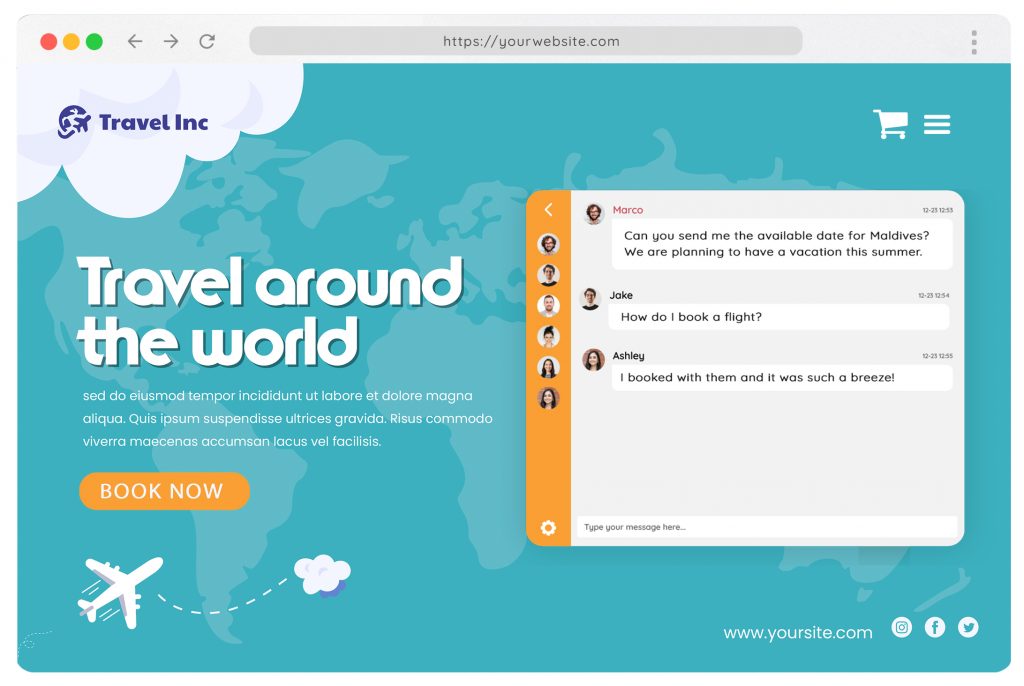This screenshot has height=686, width=1024.
Task: Open the Facebook social icon
Action: coord(934,627)
